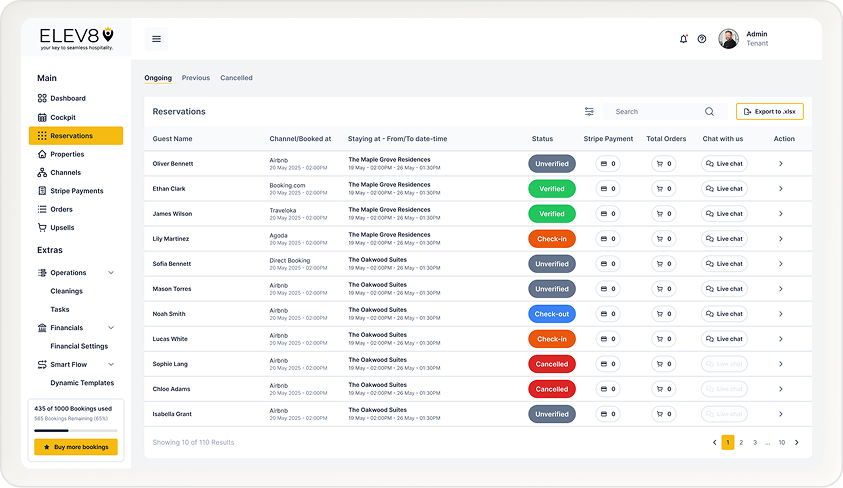Collapse the Operations section
Viewport: 843px width, 488px height.
point(111,273)
